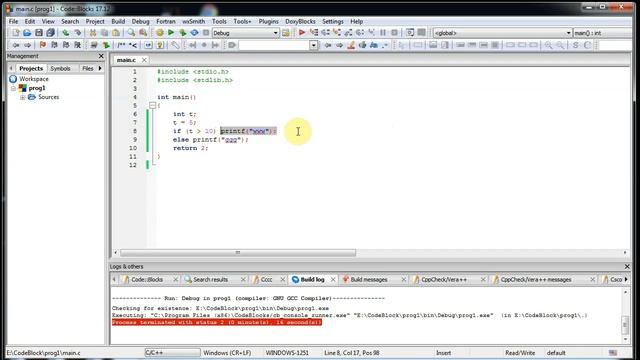640x360 pixels.
Task: Click the Debugging windows icon
Action: click(x=410, y=33)
